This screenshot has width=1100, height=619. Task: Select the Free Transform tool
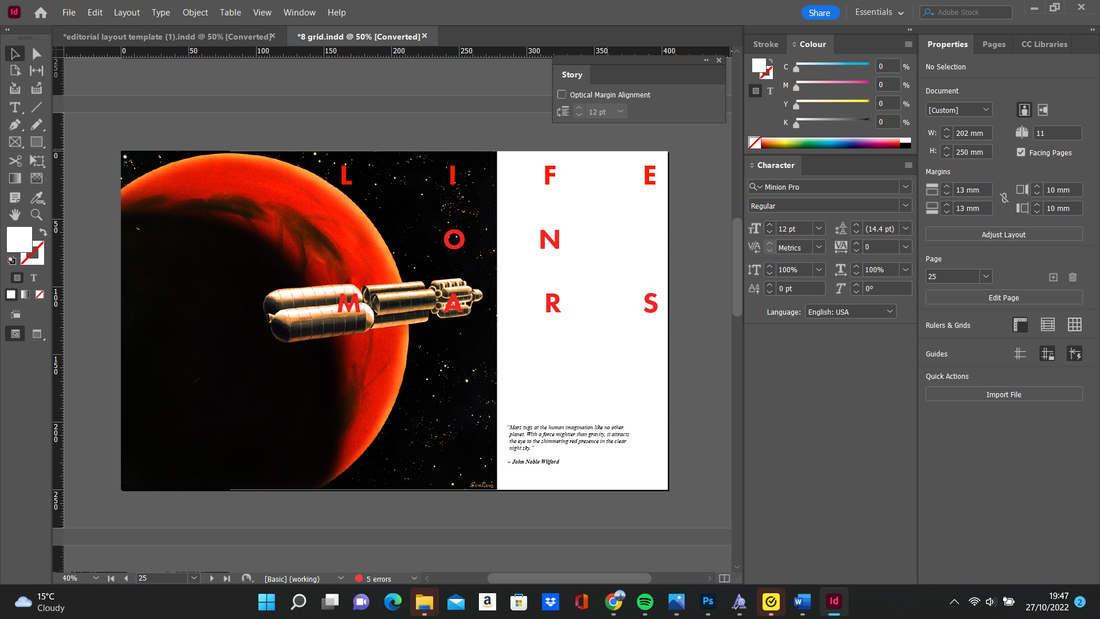coord(36,161)
